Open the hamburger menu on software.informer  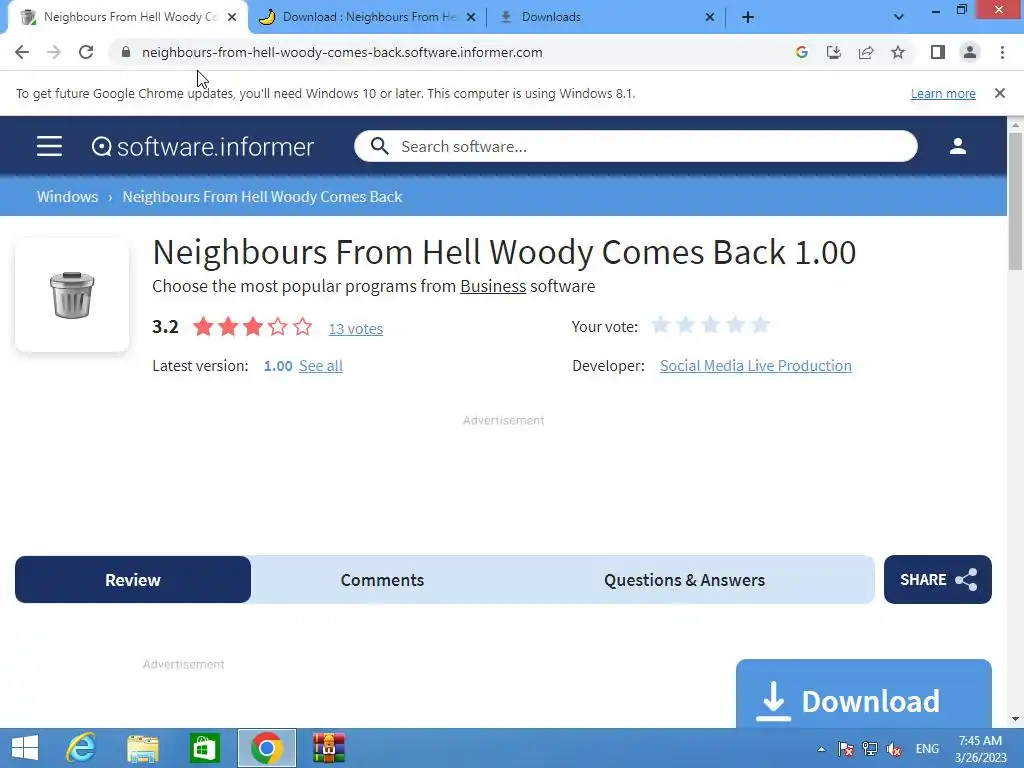point(50,146)
